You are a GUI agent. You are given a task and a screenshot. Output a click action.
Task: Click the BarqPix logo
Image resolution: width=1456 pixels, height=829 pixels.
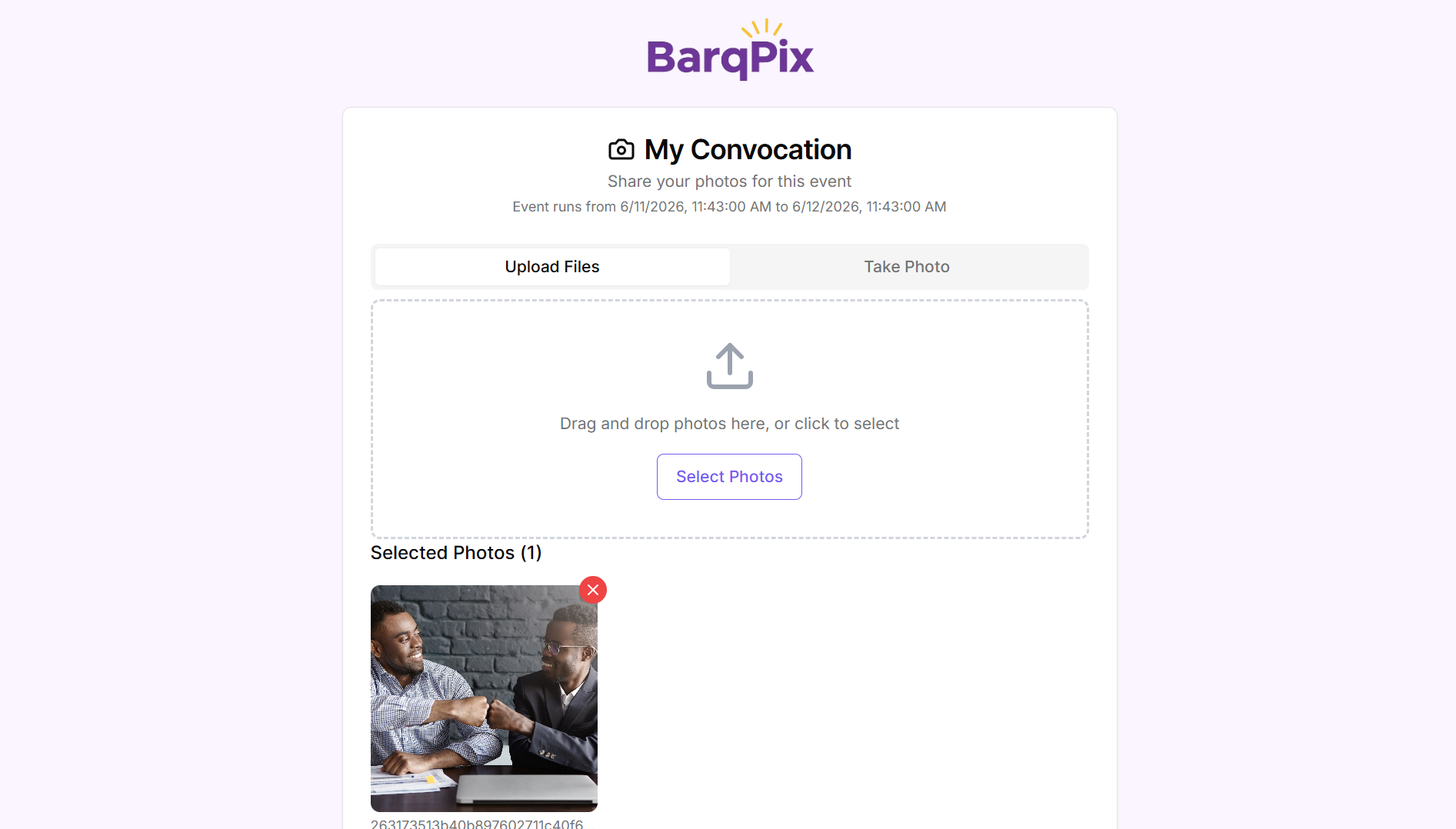tap(730, 50)
